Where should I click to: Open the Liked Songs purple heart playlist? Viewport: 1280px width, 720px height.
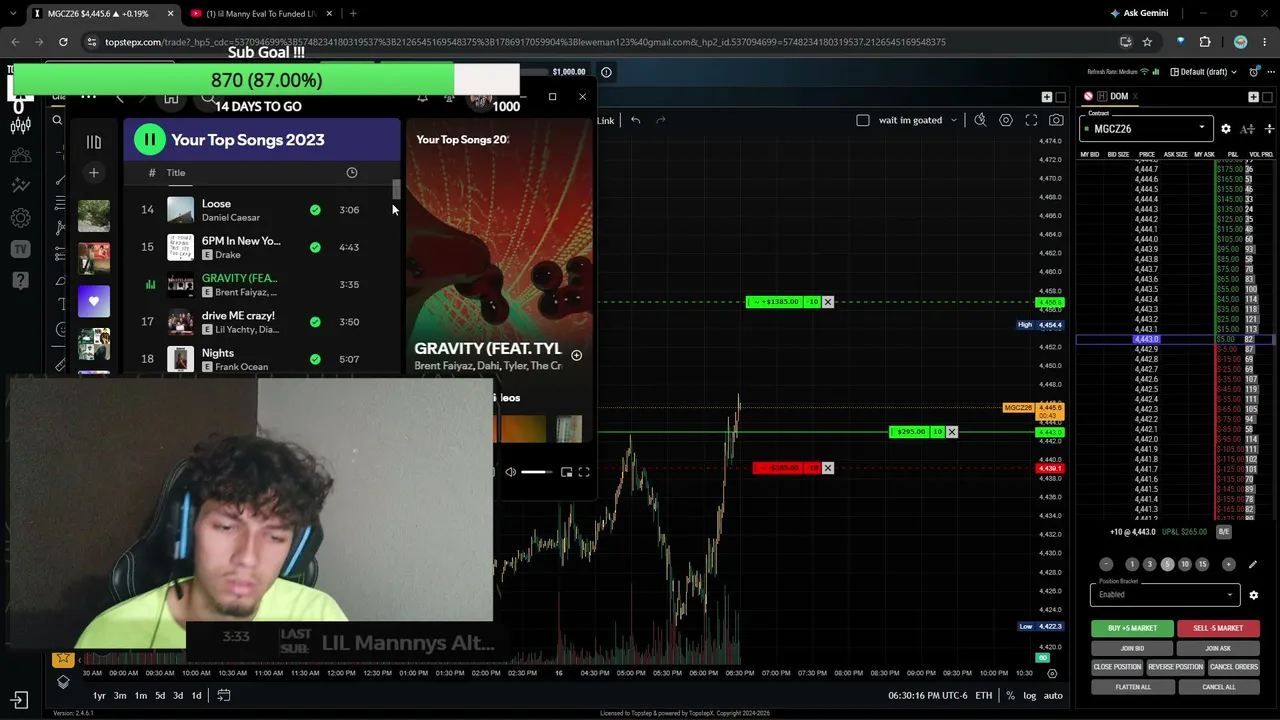point(94,301)
